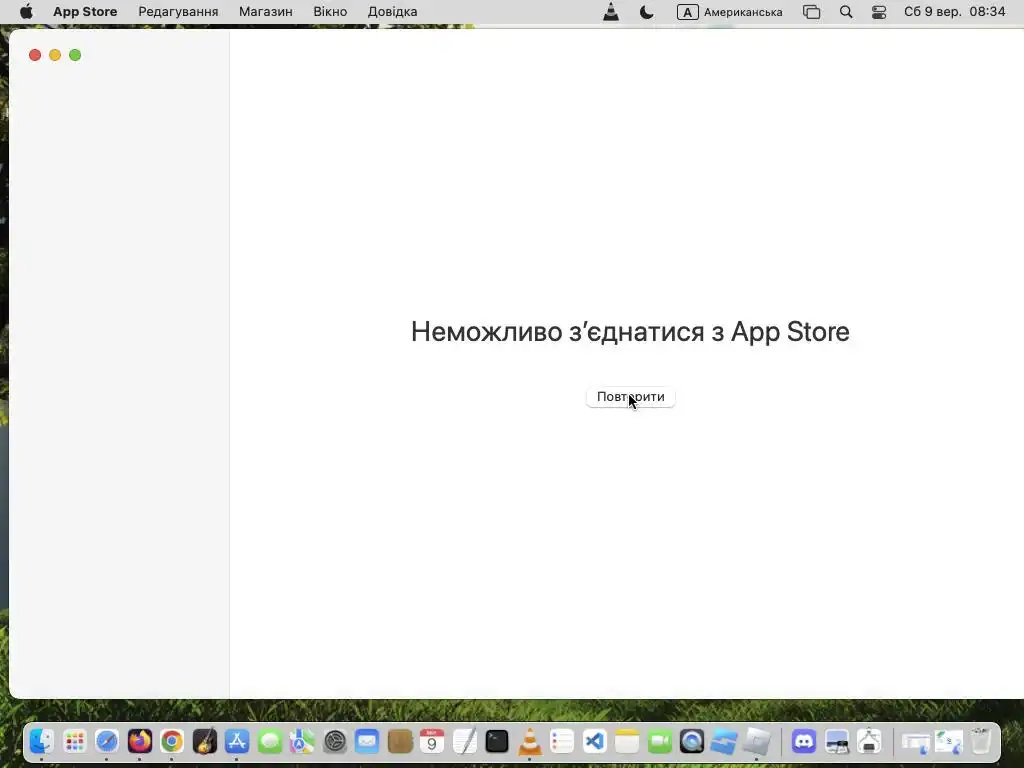Screen dimensions: 1024x768
Task: Minimize the App Store window with yellow button
Action: click(x=55, y=55)
